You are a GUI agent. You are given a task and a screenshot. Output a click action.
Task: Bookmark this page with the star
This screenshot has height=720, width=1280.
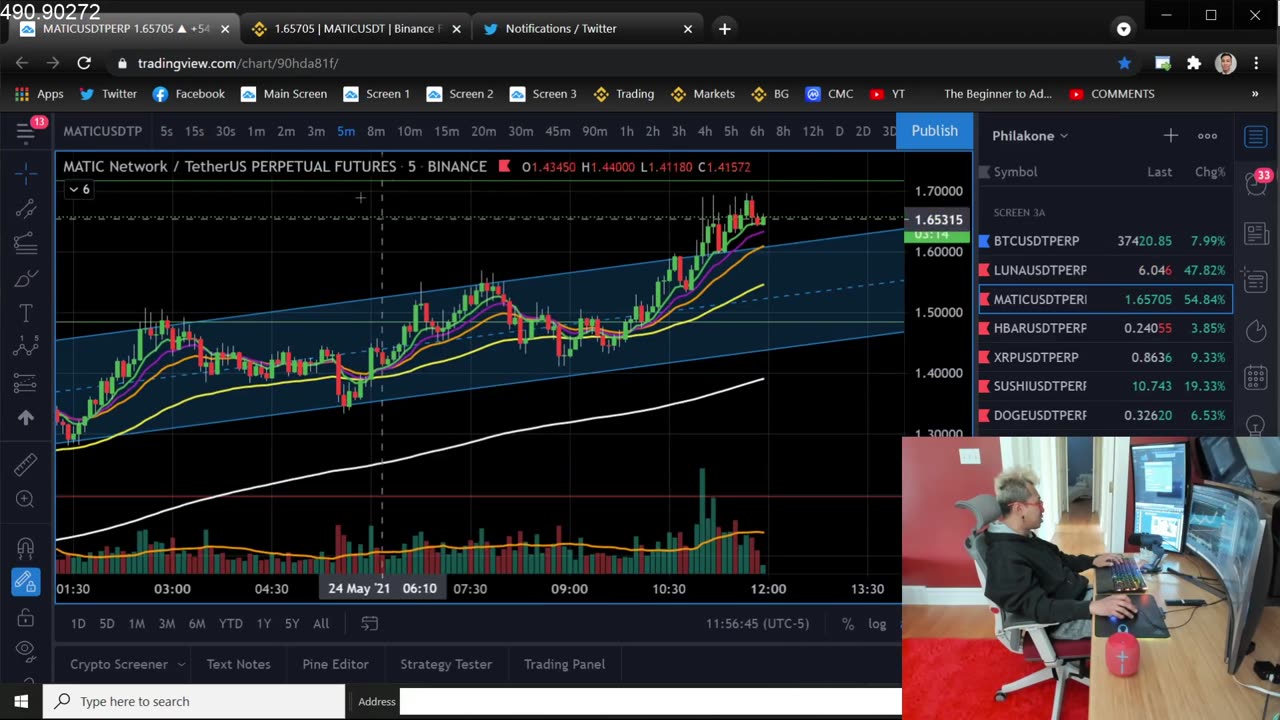tap(1125, 63)
